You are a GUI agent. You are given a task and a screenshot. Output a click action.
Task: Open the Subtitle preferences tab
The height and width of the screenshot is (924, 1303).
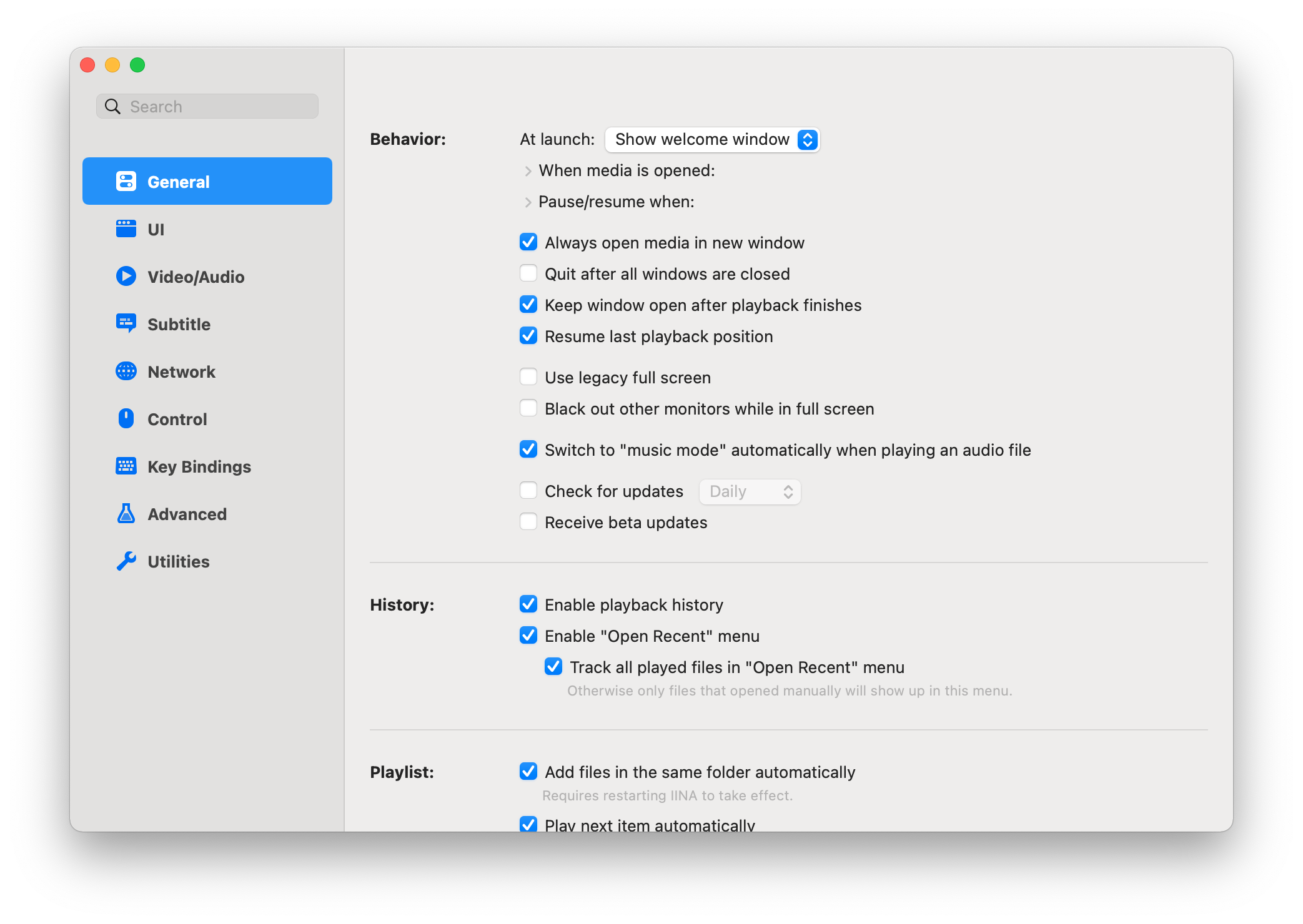179,324
